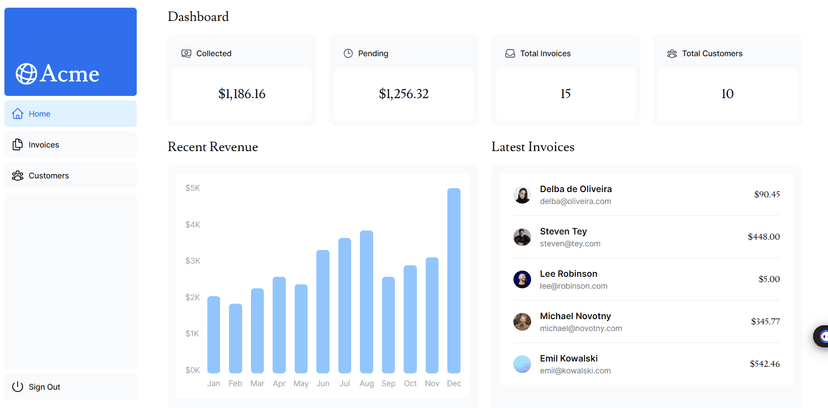Open the floating widget at right edge

(821, 337)
